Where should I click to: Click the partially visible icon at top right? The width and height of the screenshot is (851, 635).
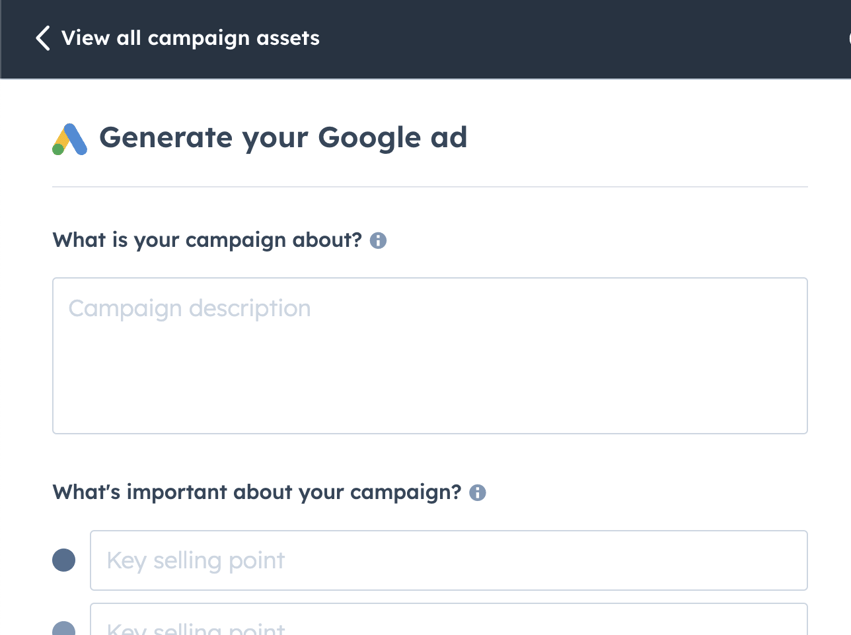tap(847, 38)
